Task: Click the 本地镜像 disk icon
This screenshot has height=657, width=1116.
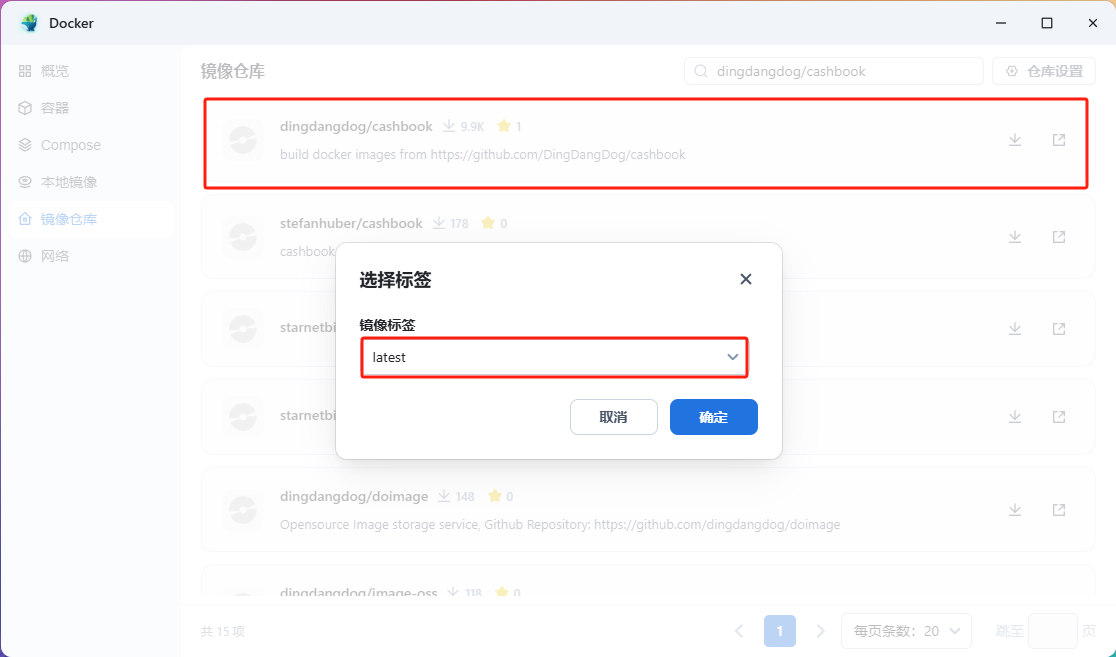Action: (25, 182)
